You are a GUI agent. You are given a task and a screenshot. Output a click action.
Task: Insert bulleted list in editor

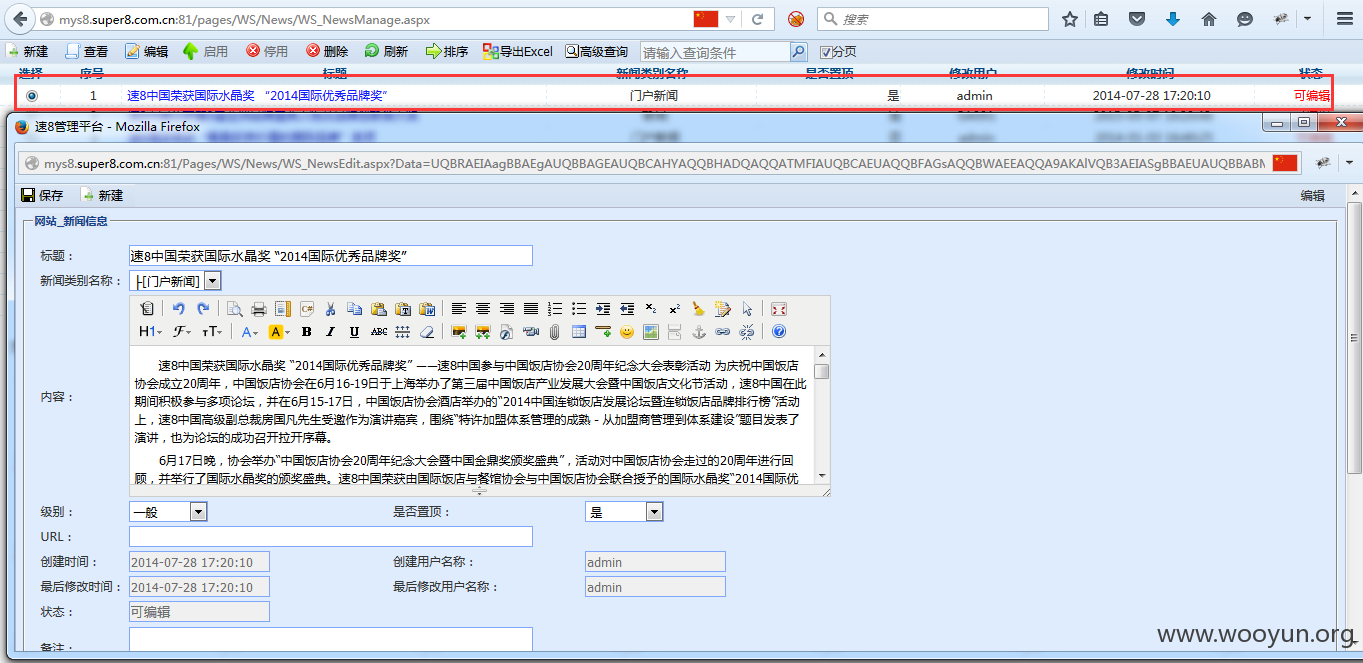pos(579,308)
